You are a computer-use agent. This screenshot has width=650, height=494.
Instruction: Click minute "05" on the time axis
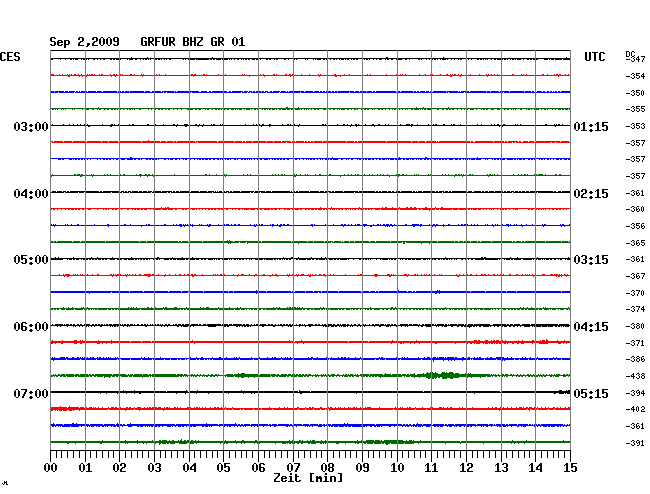(x=223, y=468)
